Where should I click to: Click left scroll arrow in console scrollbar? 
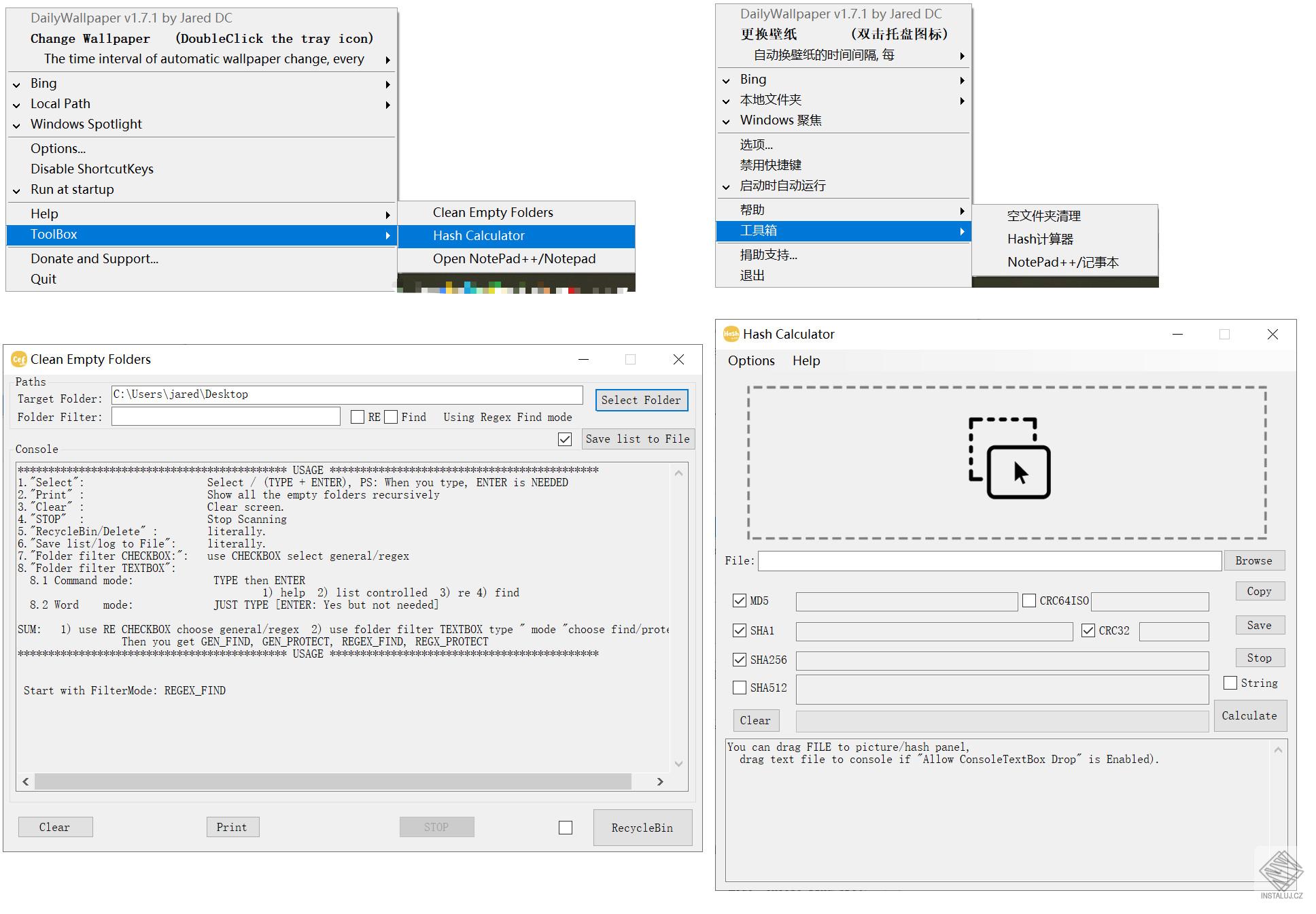26,782
